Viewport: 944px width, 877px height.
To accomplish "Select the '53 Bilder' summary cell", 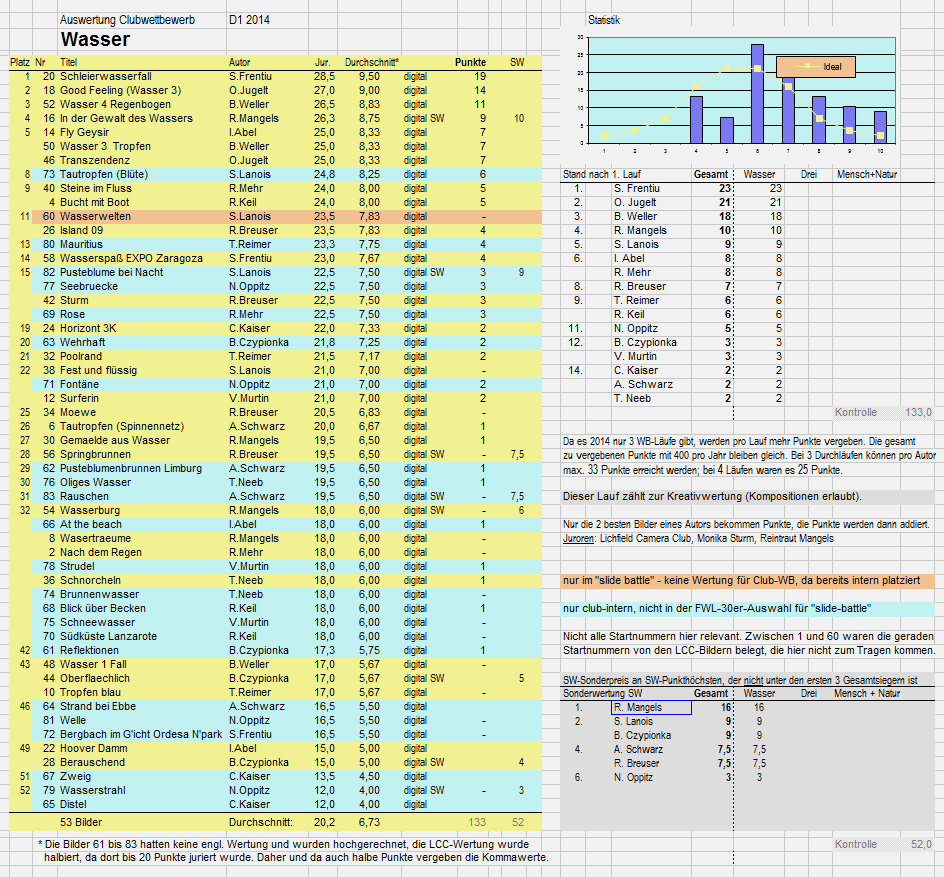I will point(81,822).
